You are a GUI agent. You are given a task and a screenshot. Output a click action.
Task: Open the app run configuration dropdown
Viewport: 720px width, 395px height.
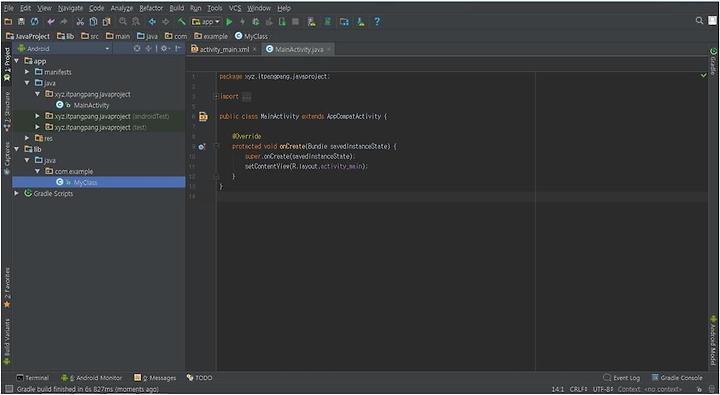click(207, 22)
